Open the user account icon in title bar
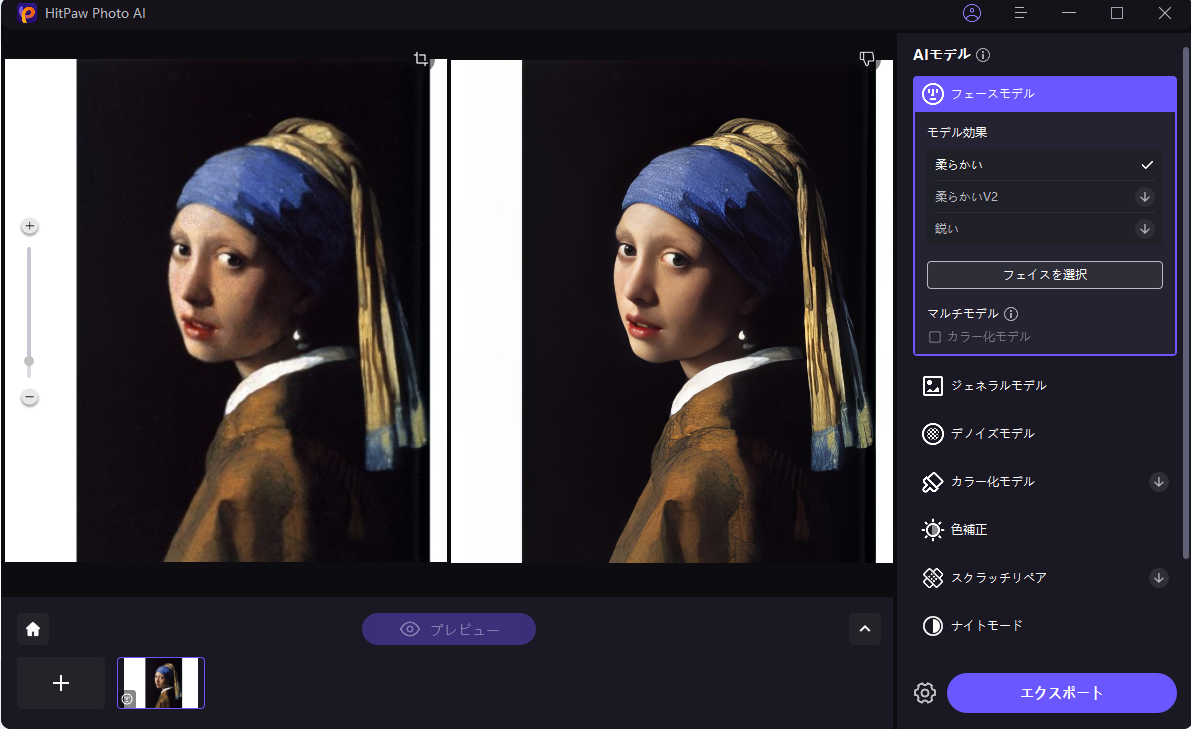 click(x=972, y=13)
